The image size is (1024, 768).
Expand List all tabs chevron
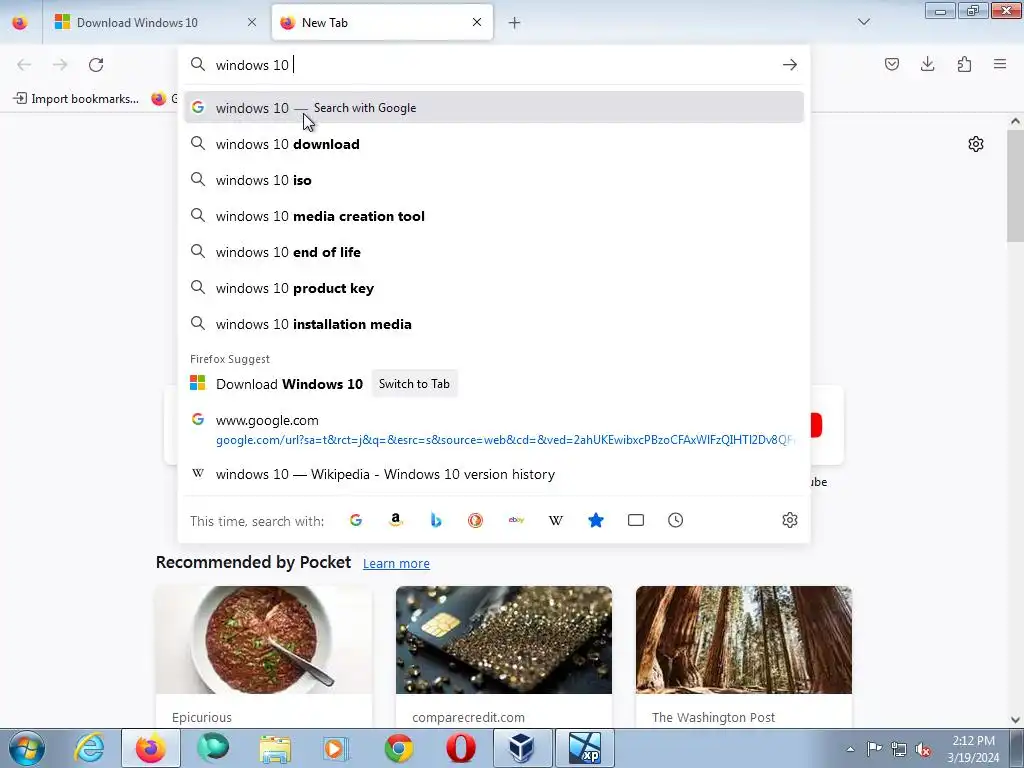pos(864,22)
